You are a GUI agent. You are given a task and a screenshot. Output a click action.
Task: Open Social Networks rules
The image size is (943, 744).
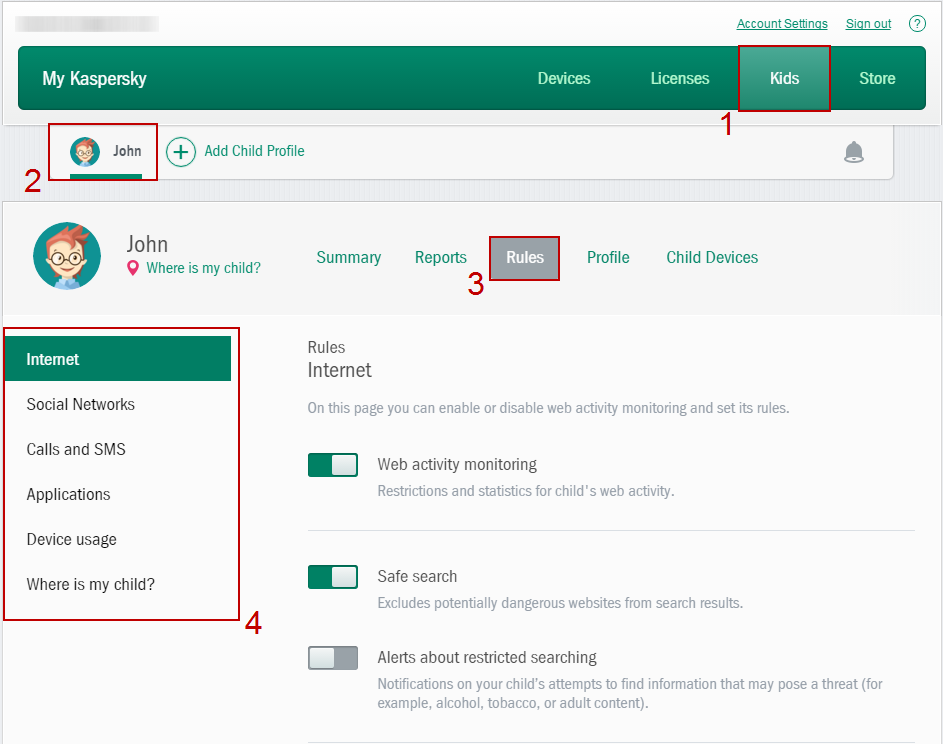coord(81,404)
